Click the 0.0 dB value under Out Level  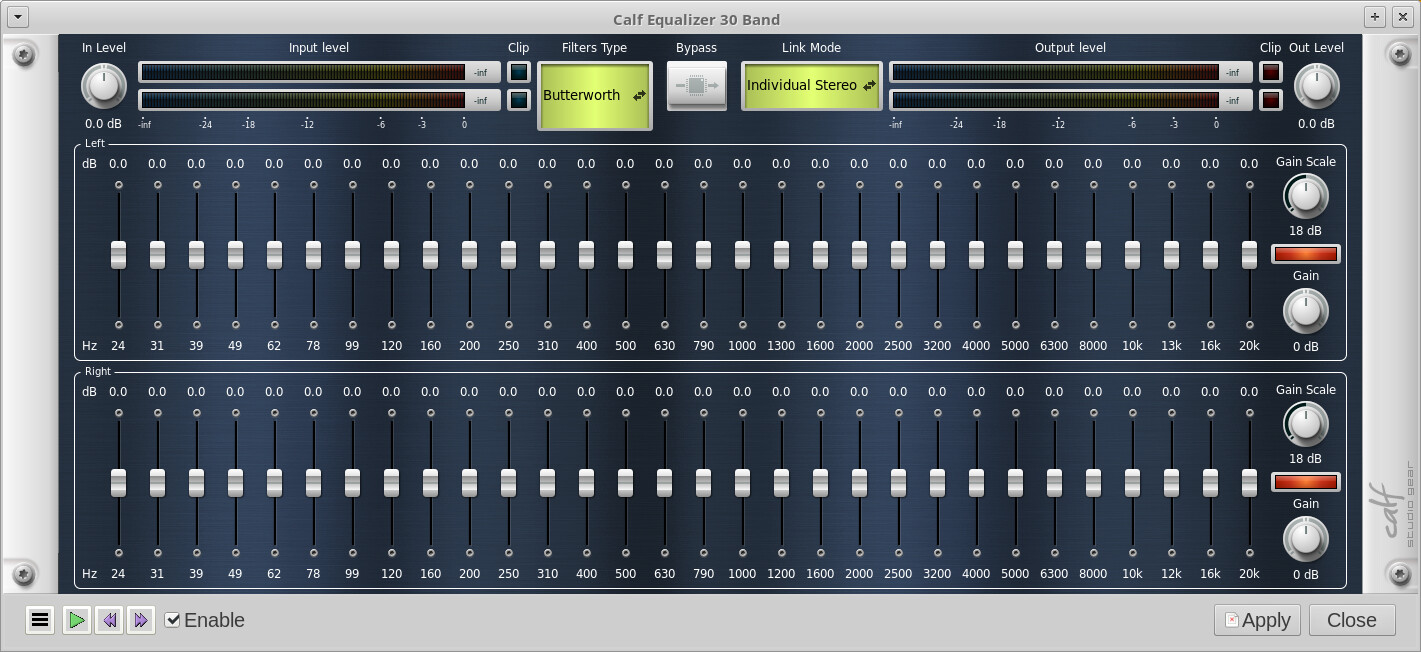tap(1316, 124)
